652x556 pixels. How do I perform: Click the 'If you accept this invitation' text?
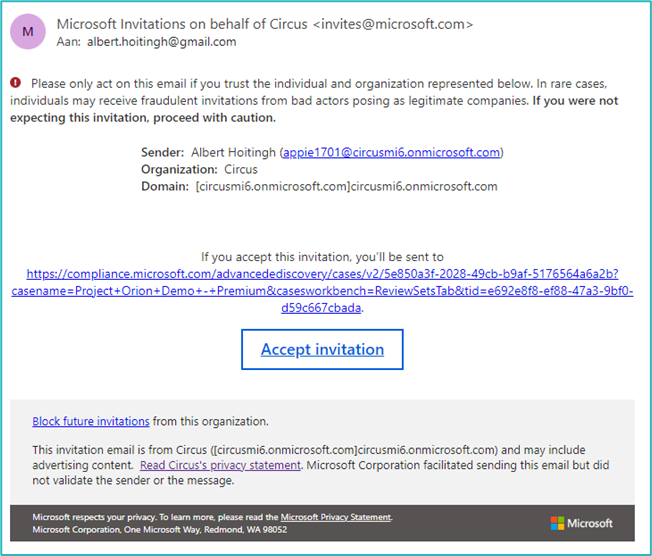[x=322, y=257]
